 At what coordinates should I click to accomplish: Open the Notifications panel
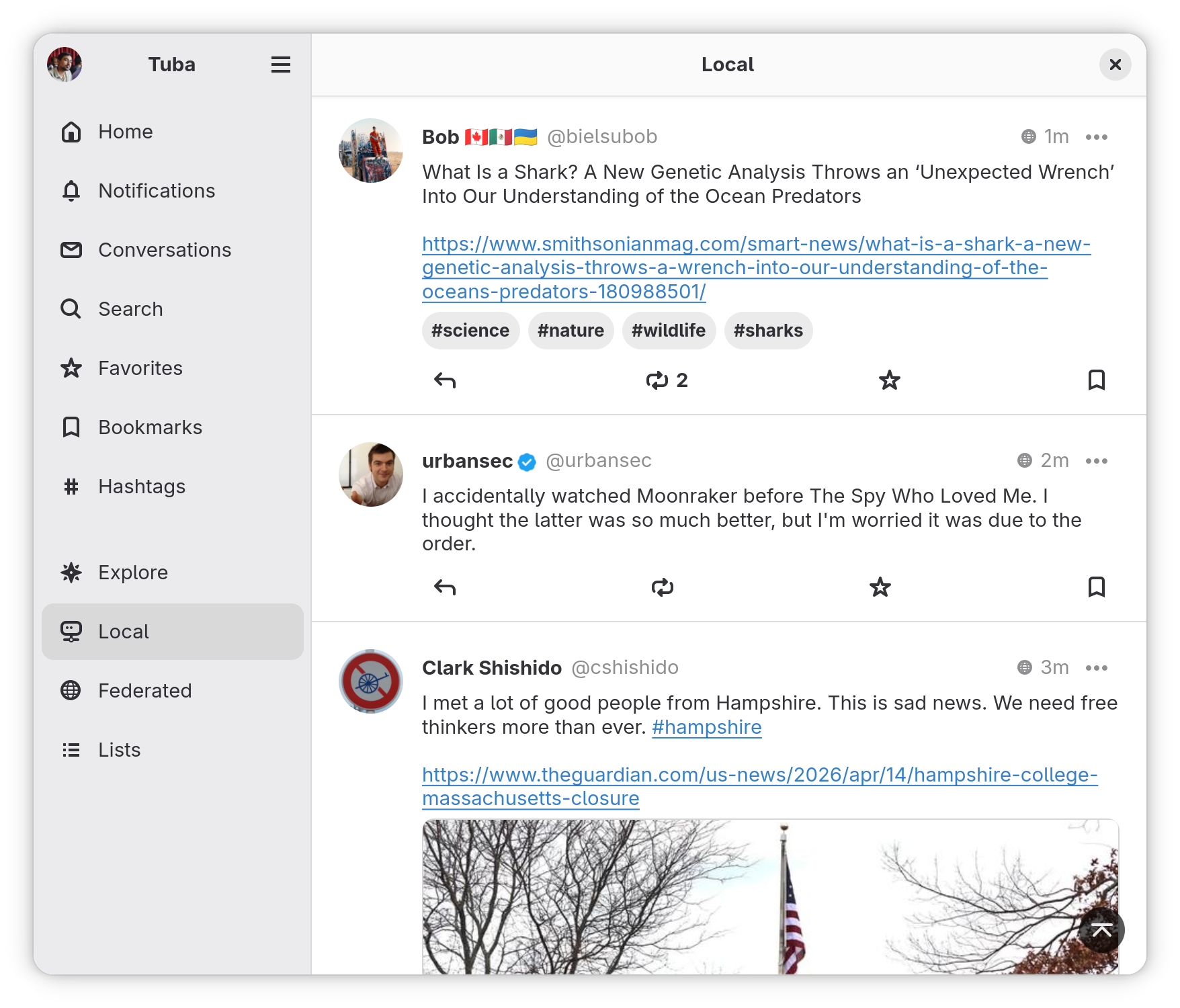pyautogui.click(x=156, y=191)
